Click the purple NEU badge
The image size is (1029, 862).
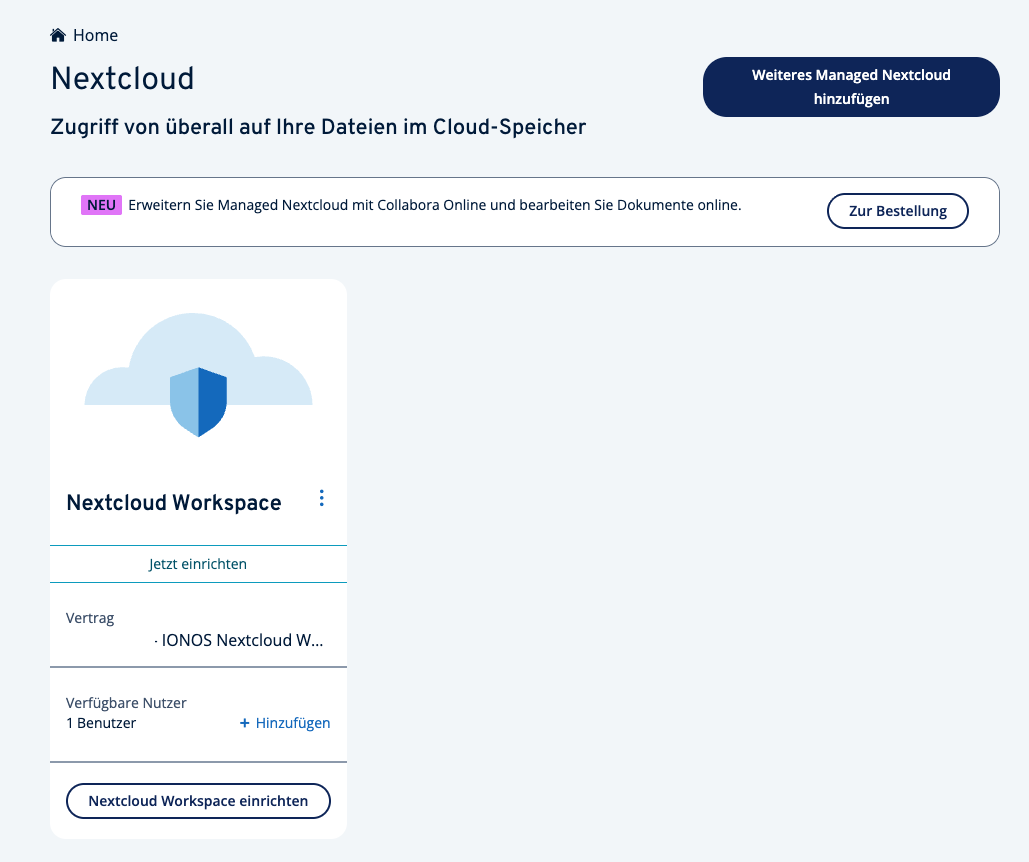tap(101, 205)
